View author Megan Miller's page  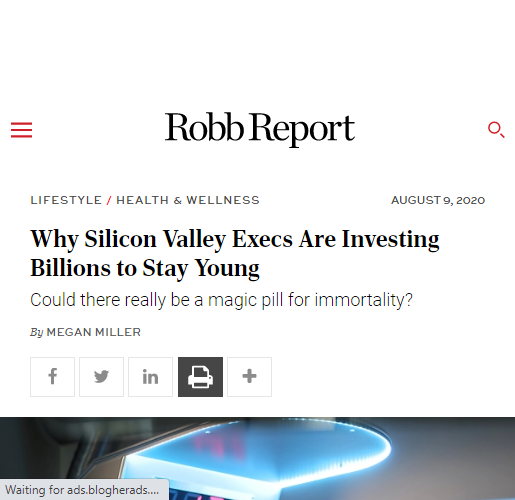[94, 332]
